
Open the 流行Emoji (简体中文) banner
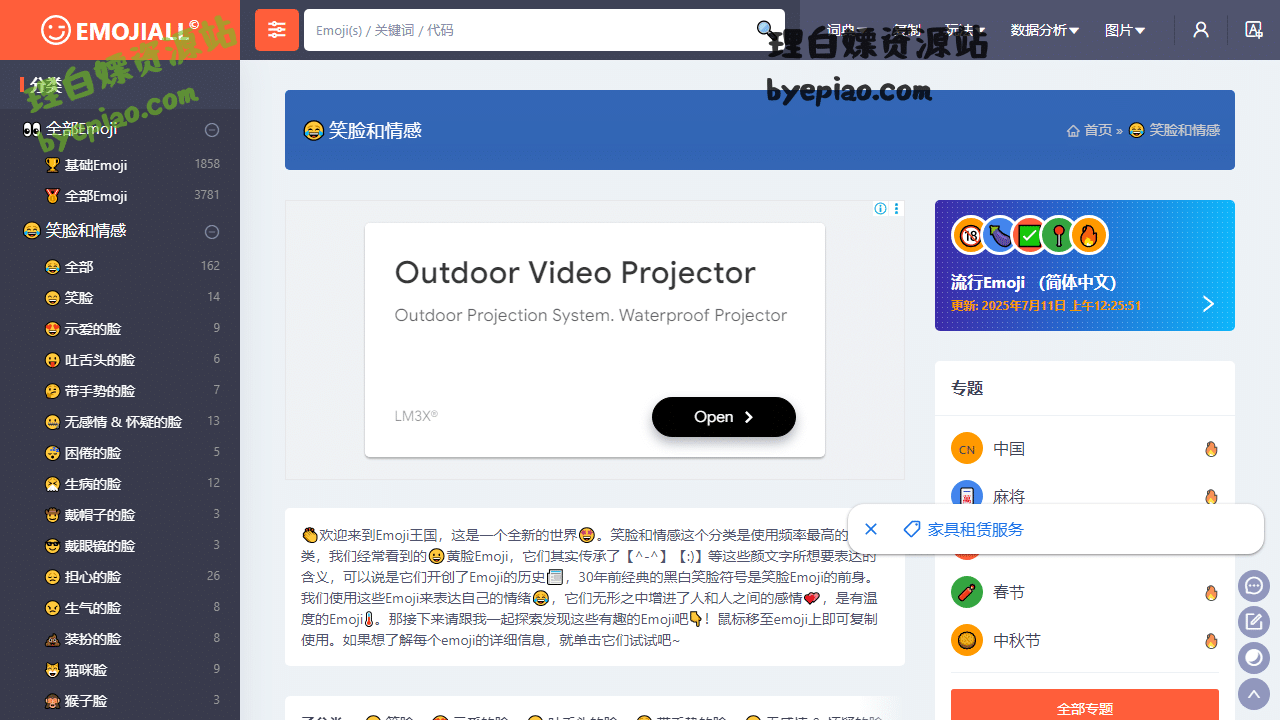point(1085,265)
